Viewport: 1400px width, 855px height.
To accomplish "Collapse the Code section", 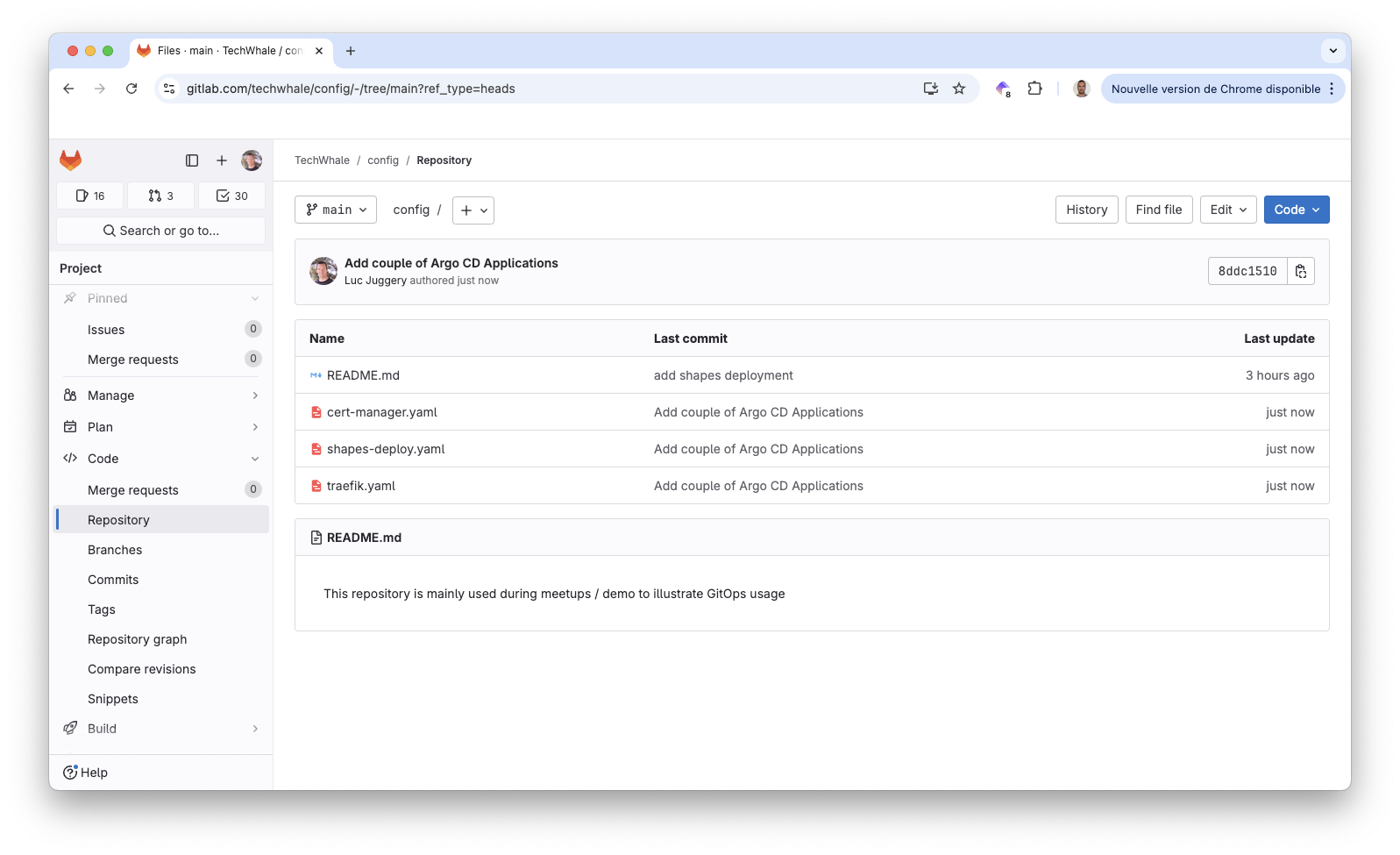I will coord(161,459).
